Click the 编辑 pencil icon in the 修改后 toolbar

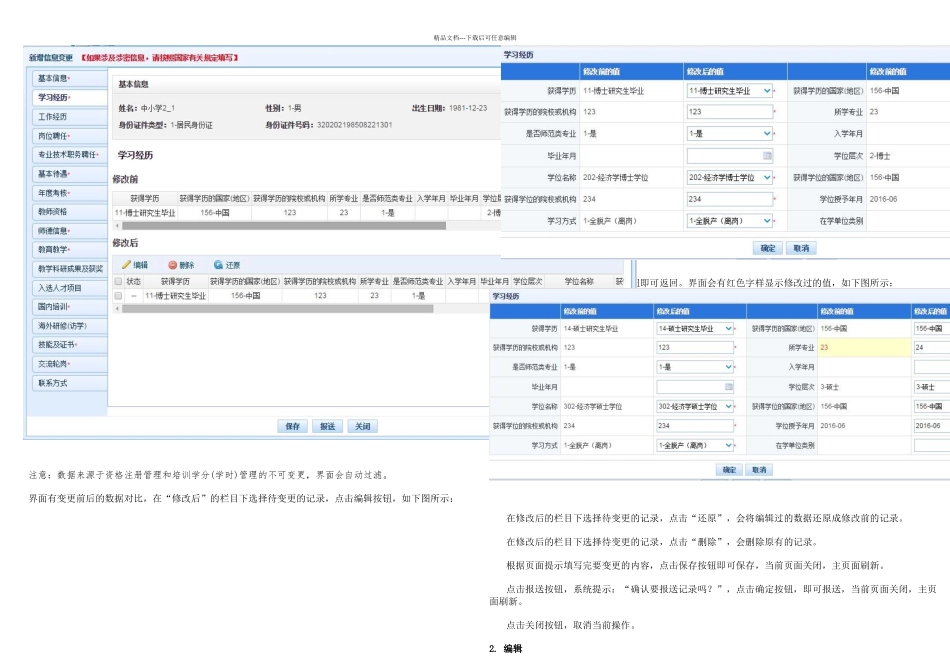[127, 265]
